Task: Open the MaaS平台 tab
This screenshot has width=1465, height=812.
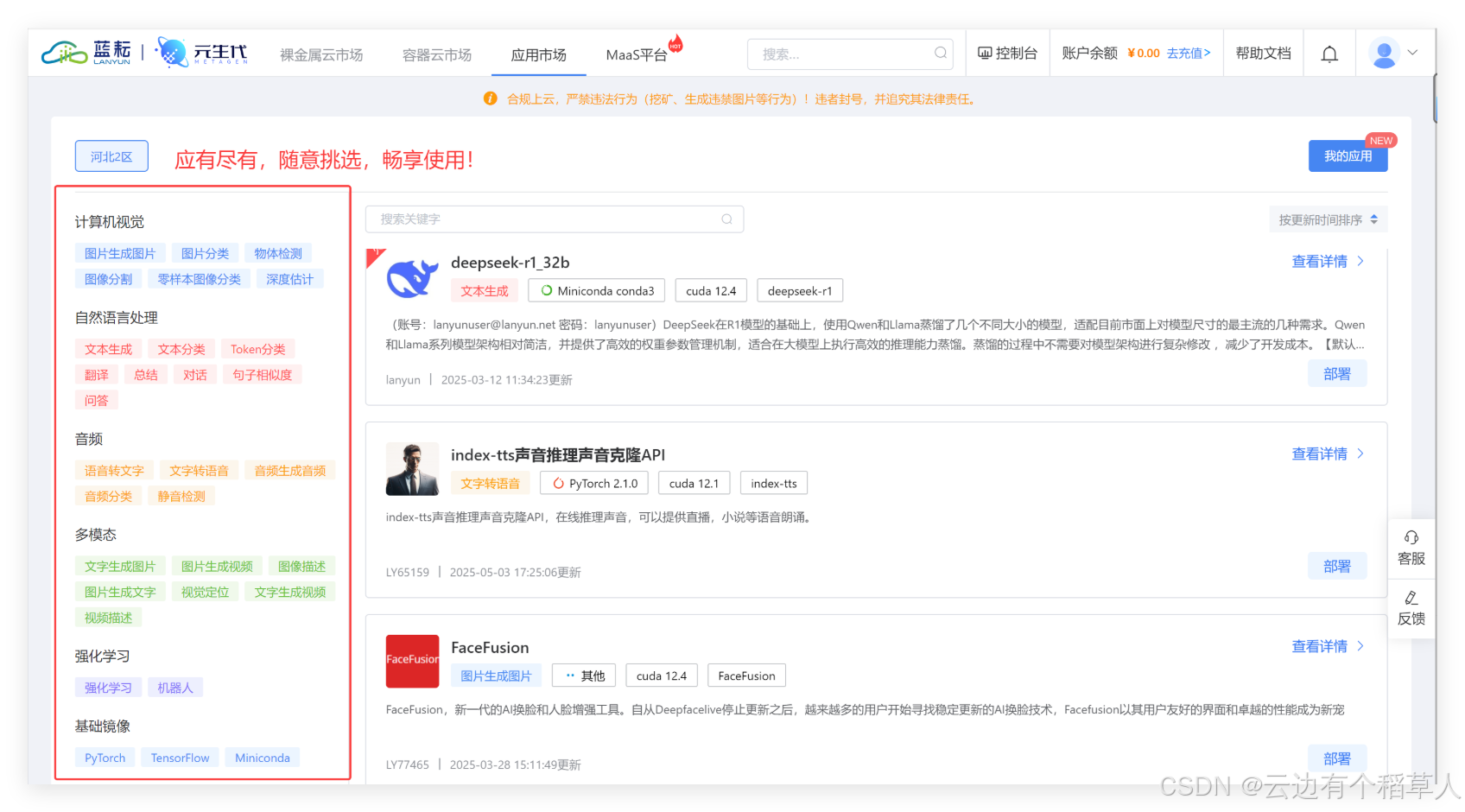Action: (x=637, y=55)
